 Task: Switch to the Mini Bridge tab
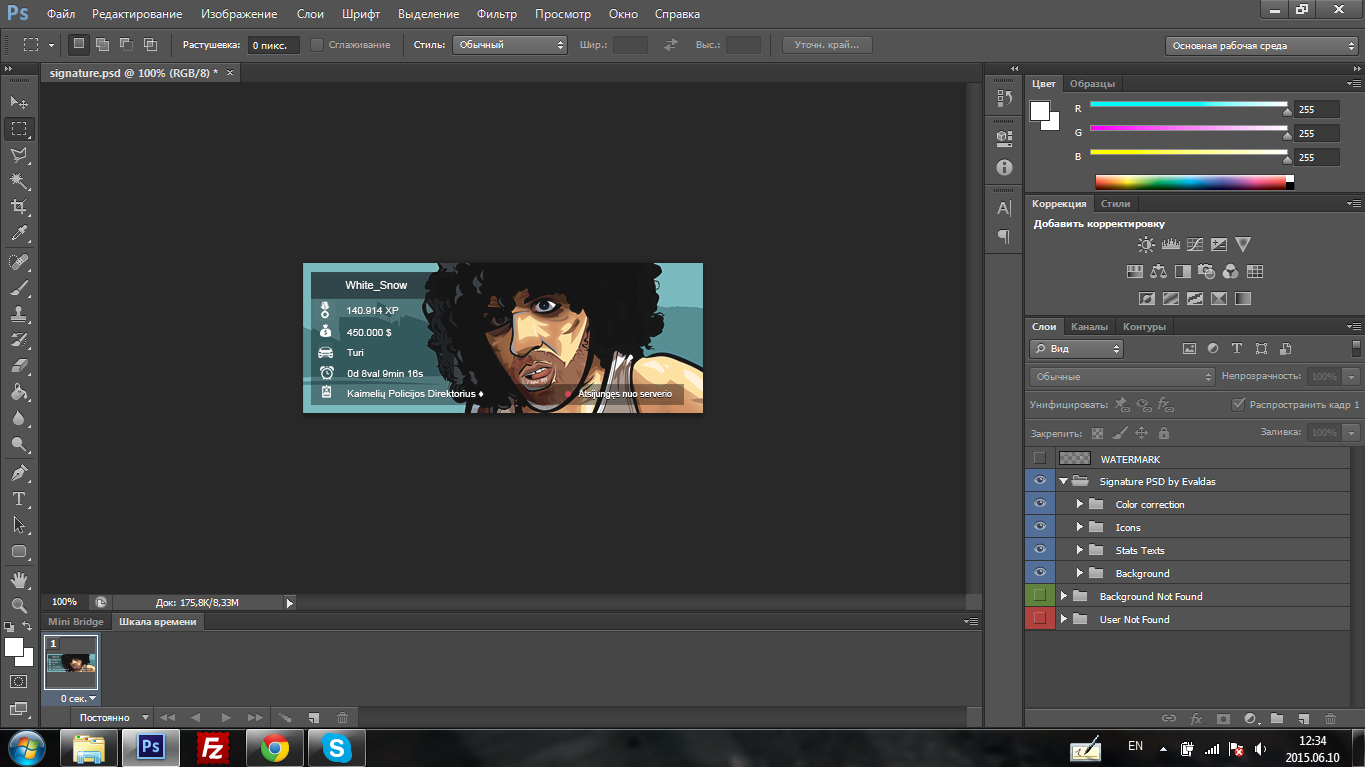76,622
